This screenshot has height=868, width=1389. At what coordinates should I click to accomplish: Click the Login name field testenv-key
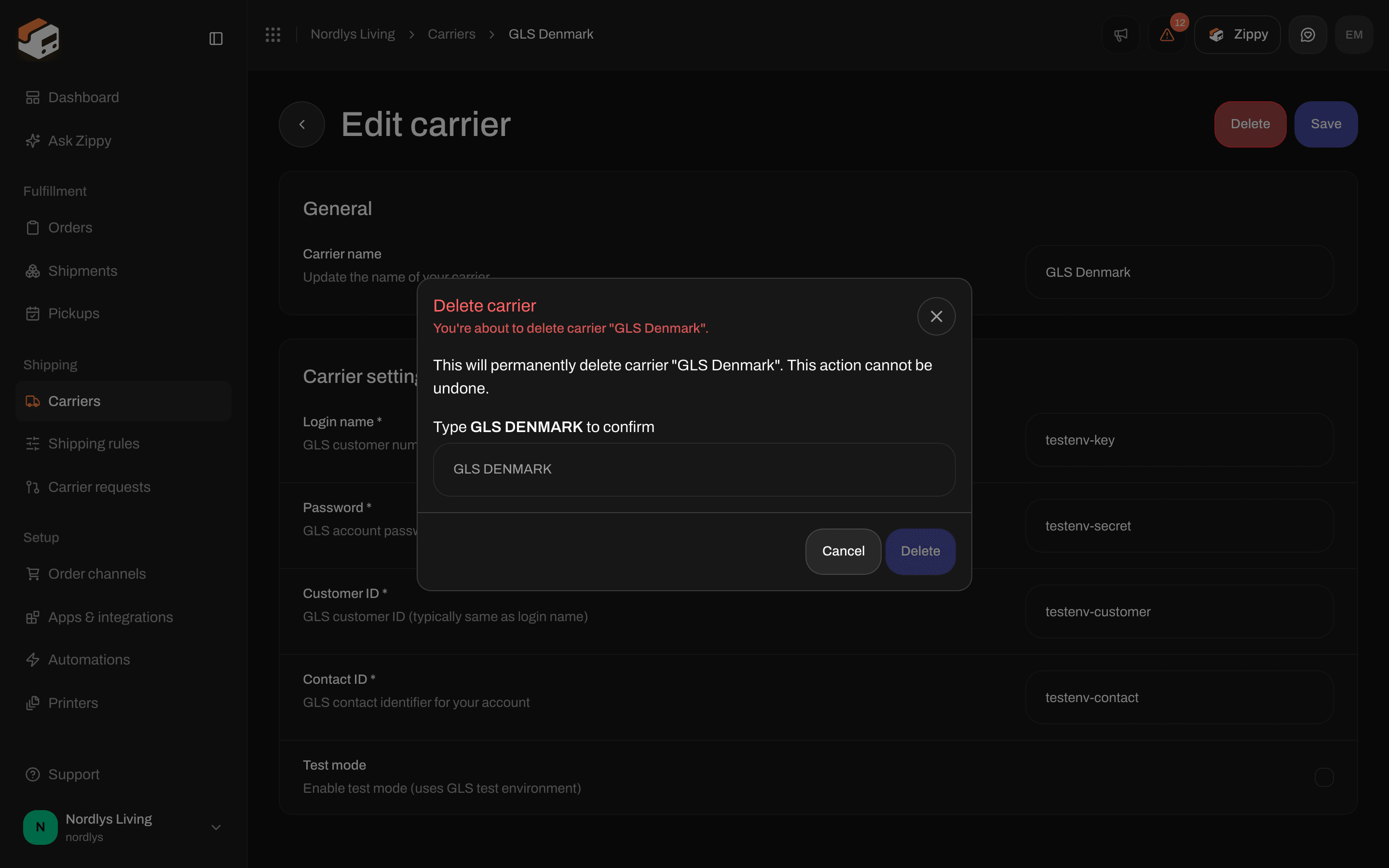(x=1180, y=440)
